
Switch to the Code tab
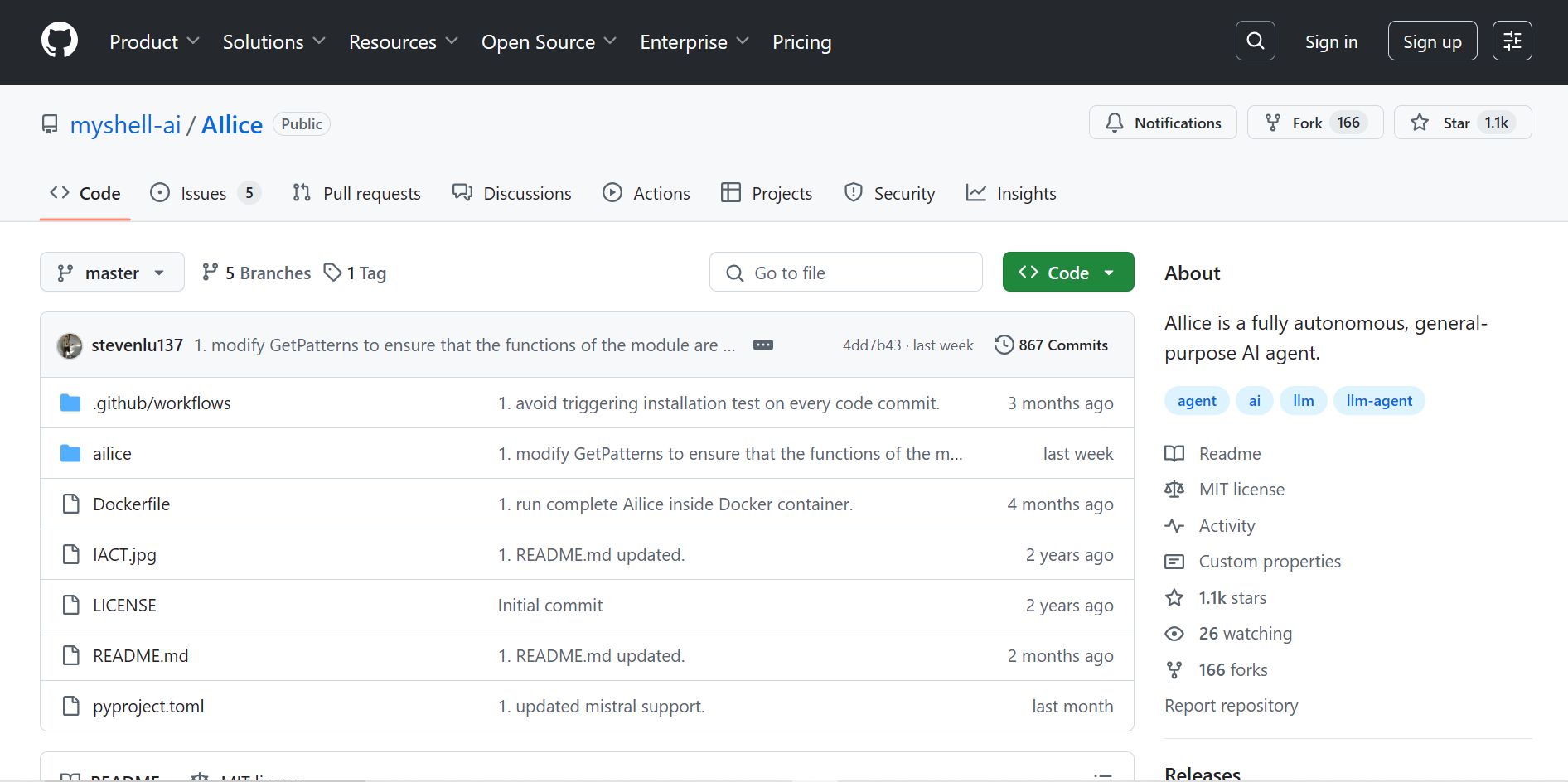click(85, 193)
